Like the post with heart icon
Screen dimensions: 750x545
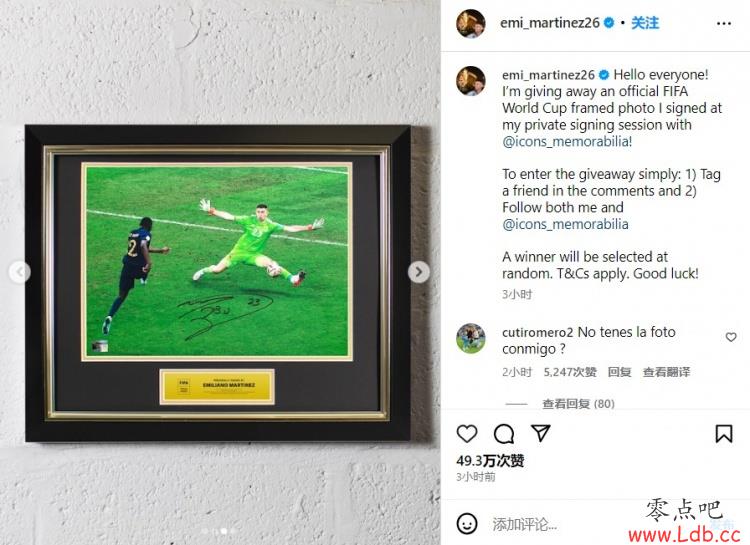click(467, 434)
